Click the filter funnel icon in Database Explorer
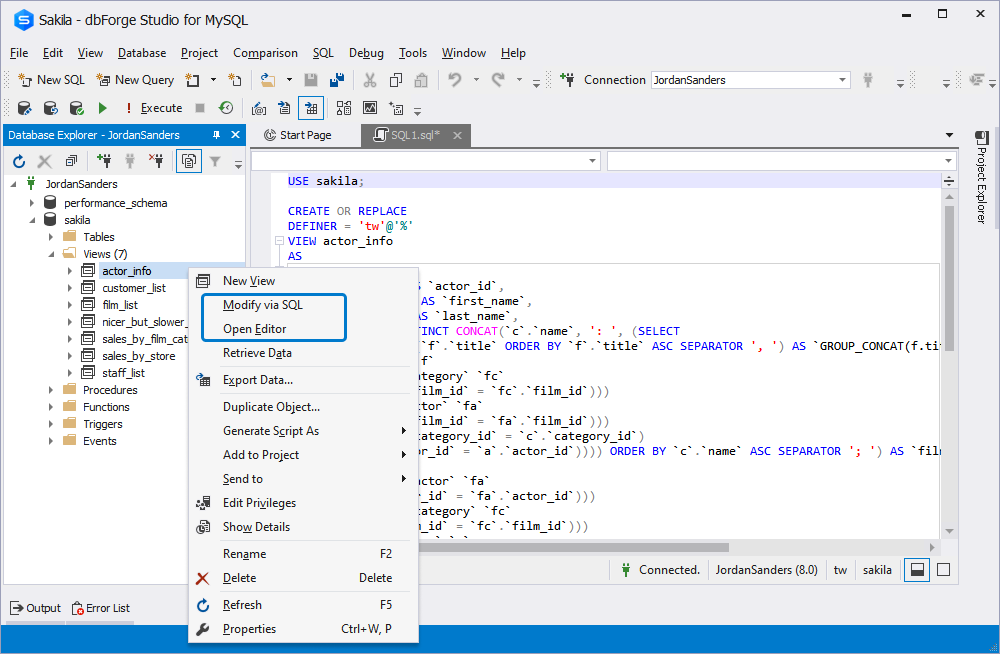 point(215,161)
